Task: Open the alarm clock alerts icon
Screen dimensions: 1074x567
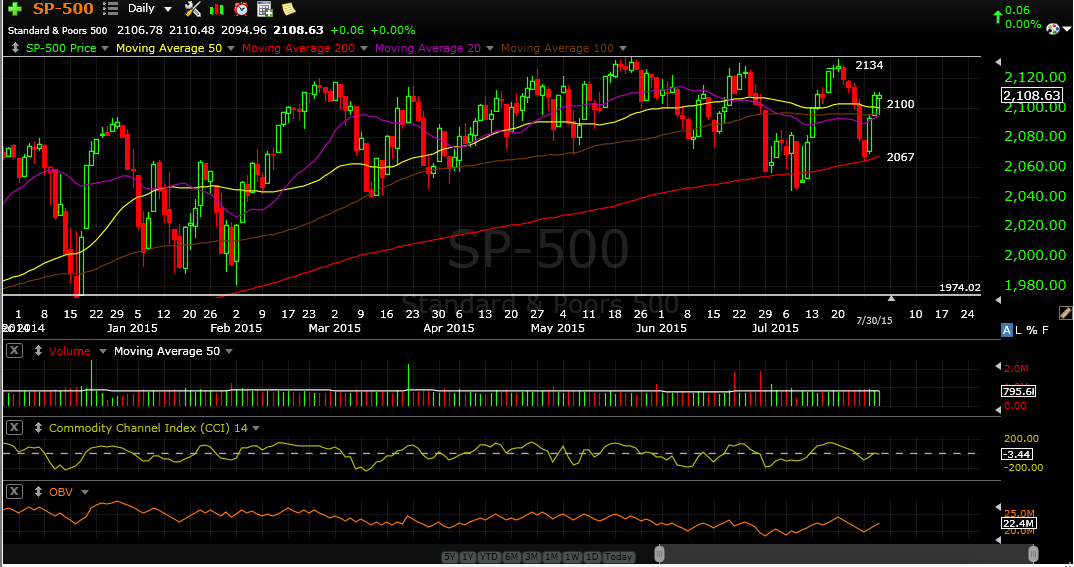Action: click(241, 9)
